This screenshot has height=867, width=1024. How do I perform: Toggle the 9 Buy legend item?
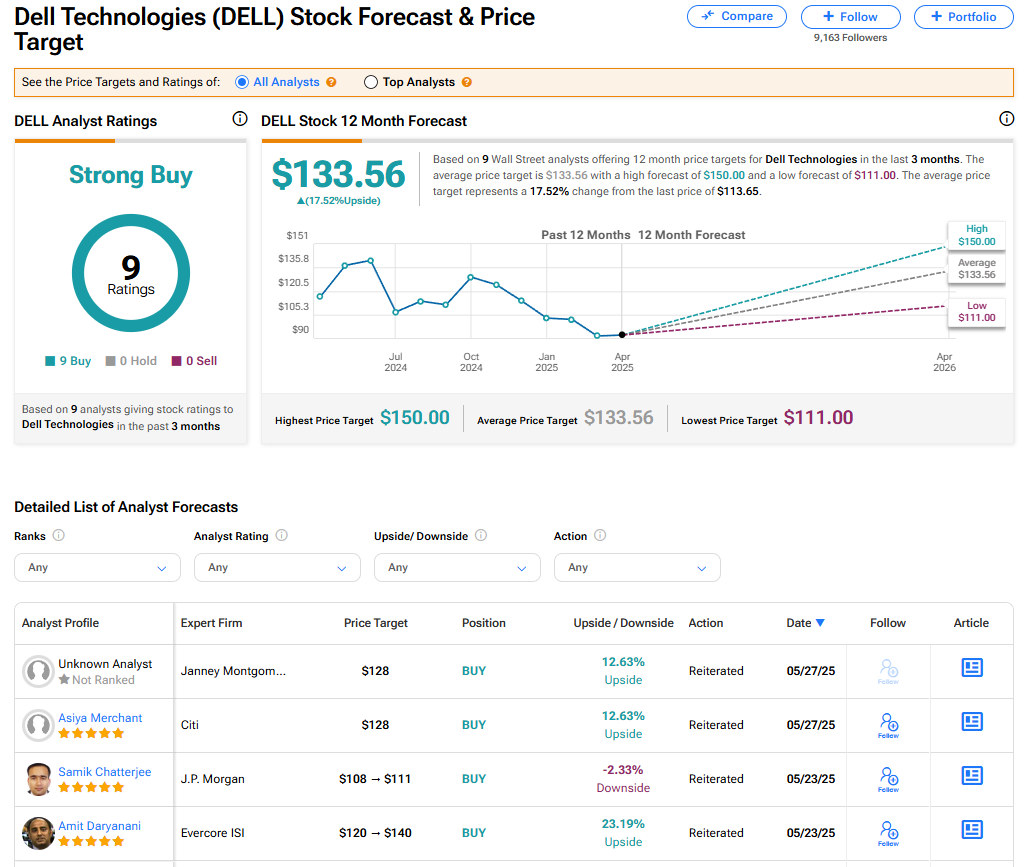[x=68, y=361]
